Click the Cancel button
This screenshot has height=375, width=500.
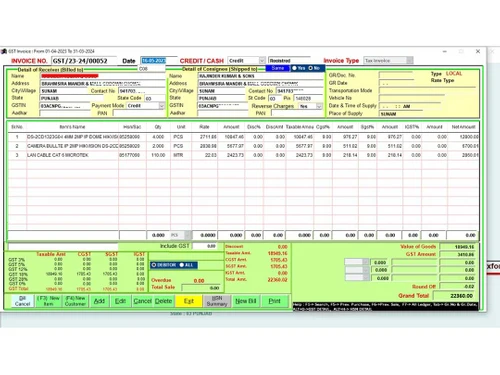[x=142, y=301]
